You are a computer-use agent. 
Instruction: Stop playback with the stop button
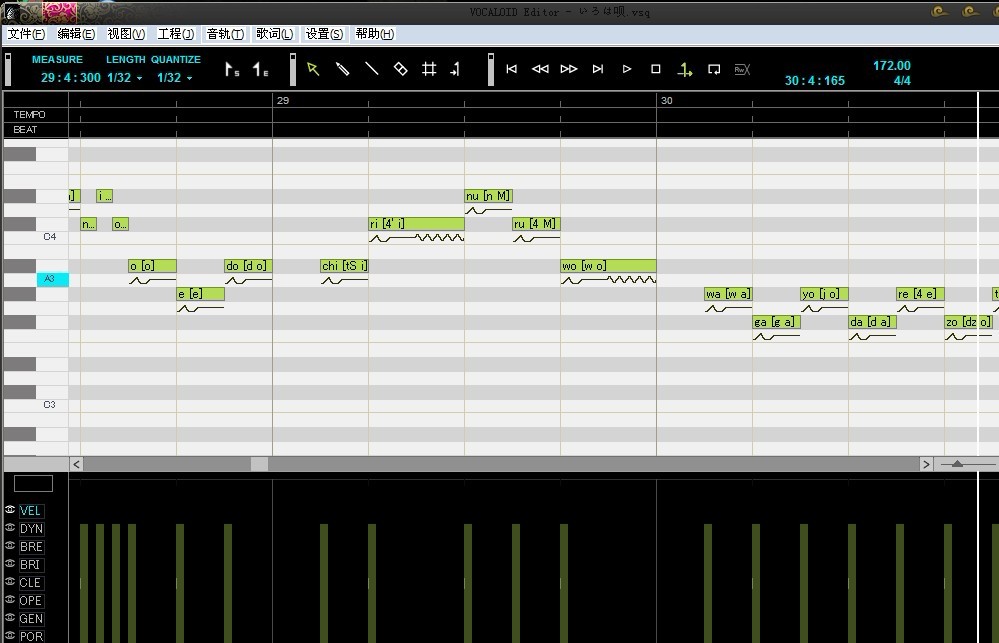(x=656, y=69)
